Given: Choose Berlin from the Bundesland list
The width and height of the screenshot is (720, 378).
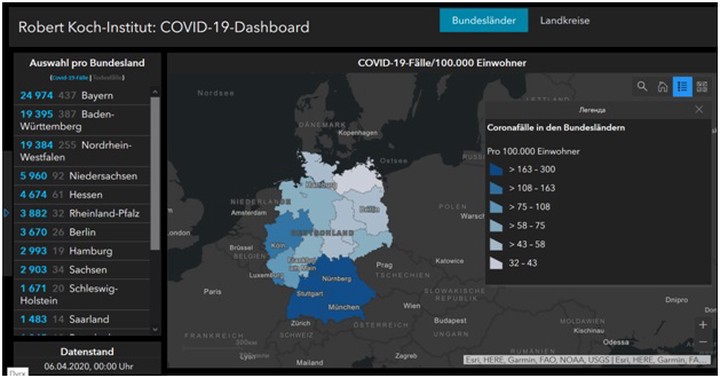Looking at the screenshot, I should tap(82, 232).
